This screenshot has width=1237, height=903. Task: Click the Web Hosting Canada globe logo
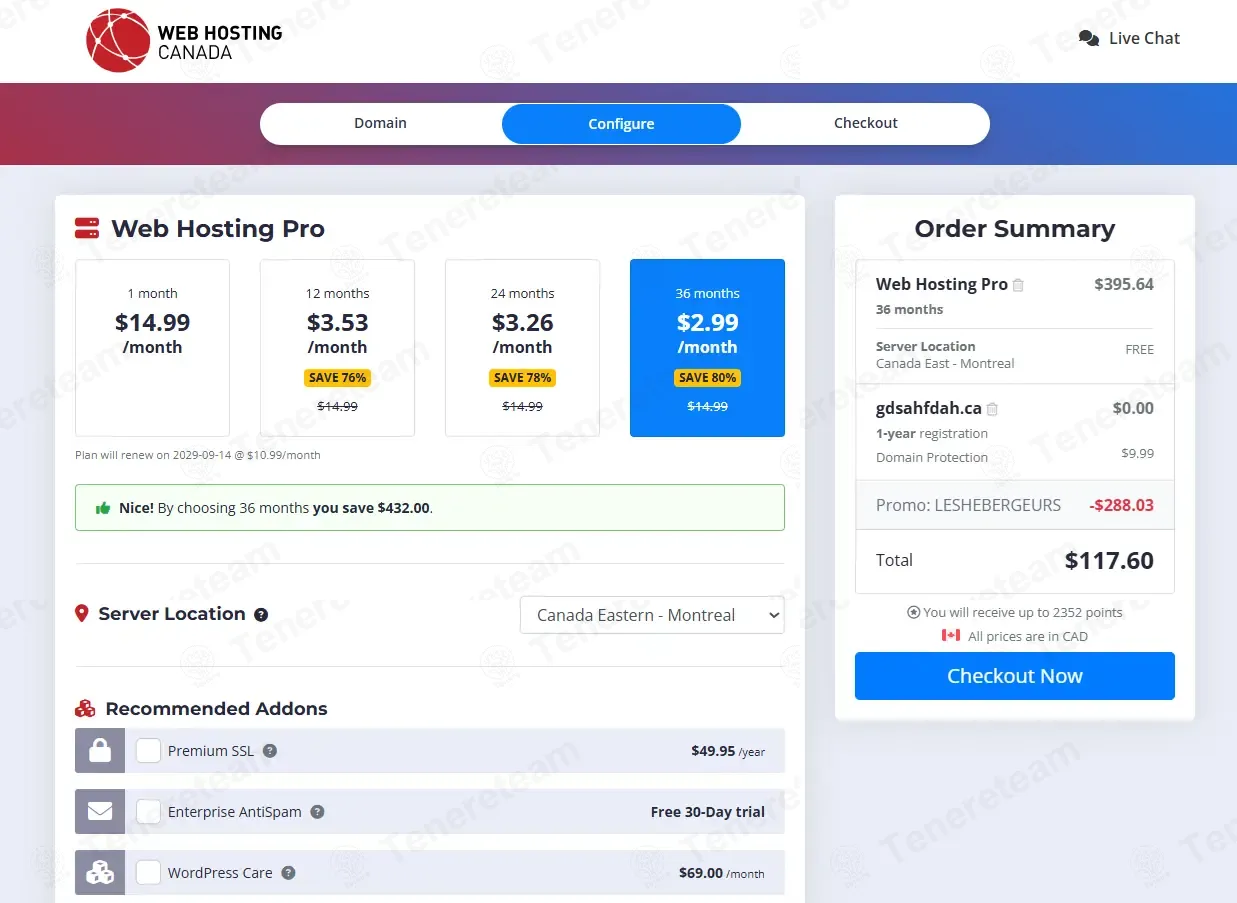[x=118, y=40]
